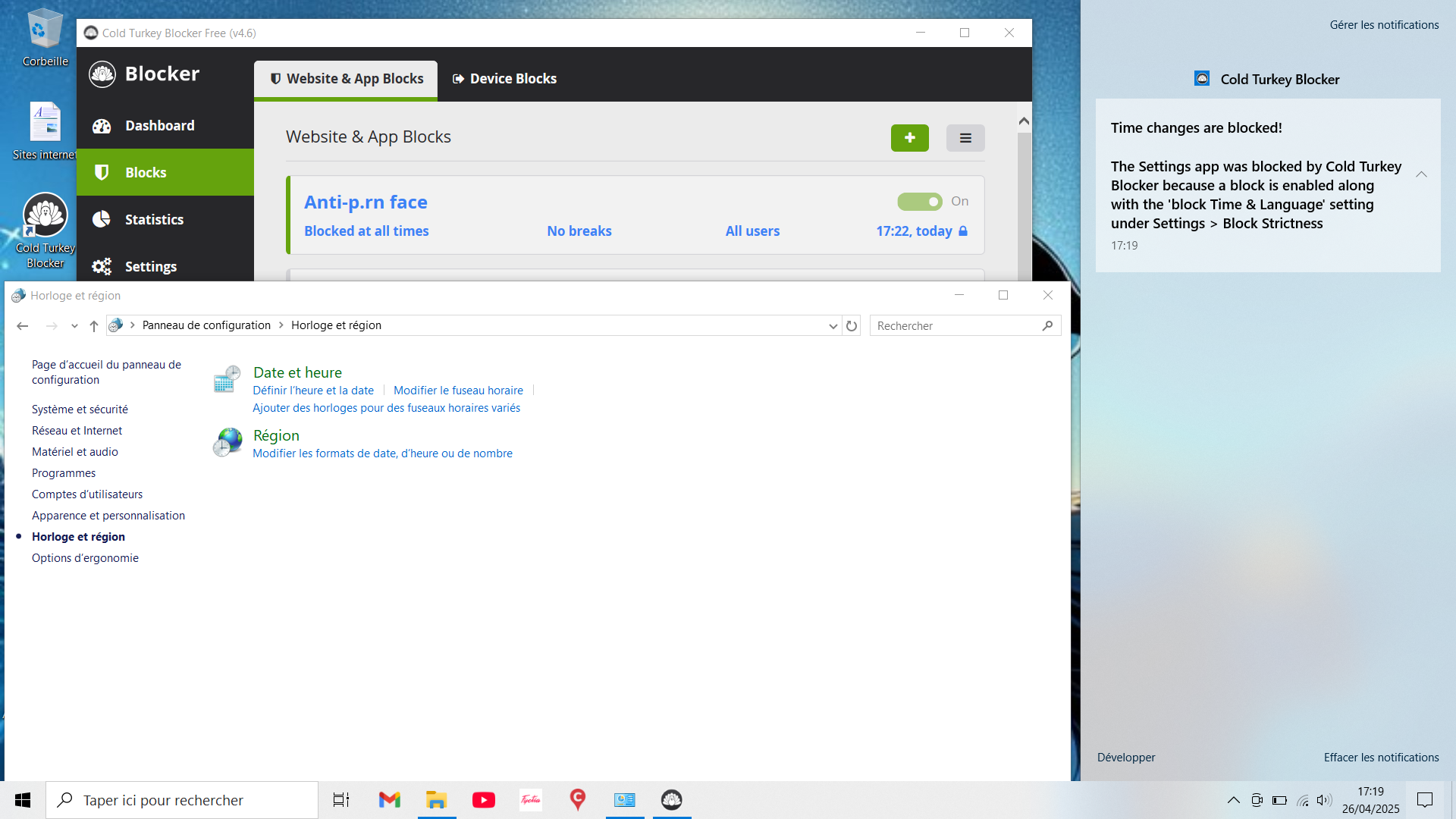Expand the chevron after 'Panneau de configuration'
This screenshot has height=819, width=1456.
point(281,325)
